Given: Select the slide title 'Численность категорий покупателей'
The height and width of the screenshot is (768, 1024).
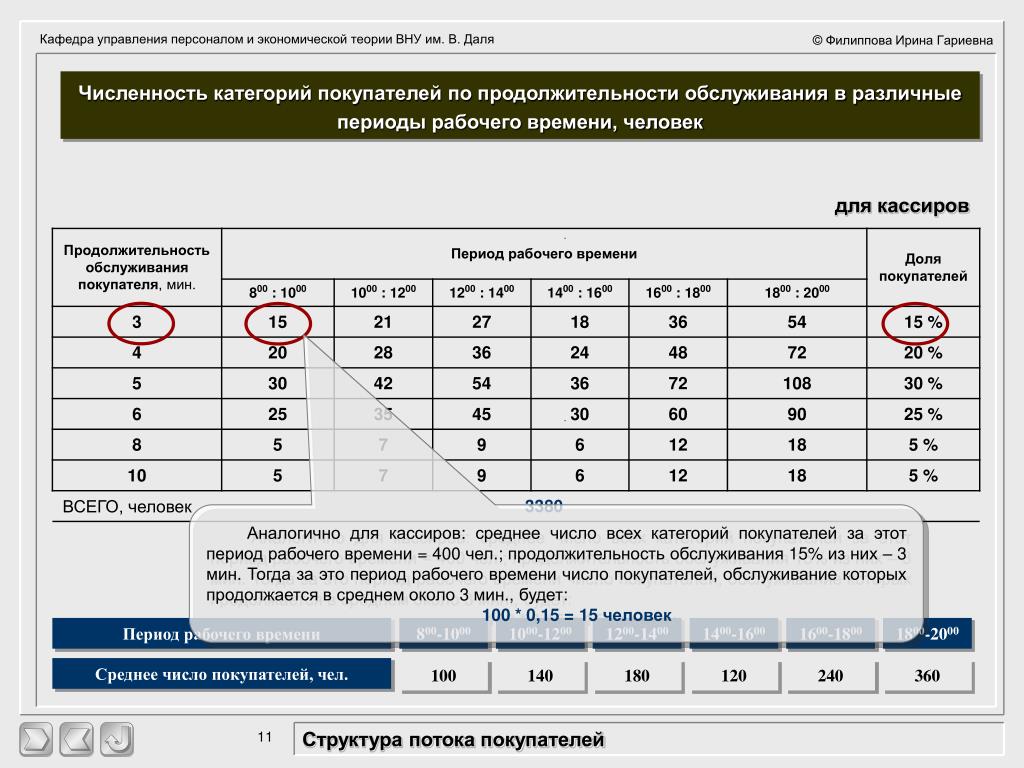Looking at the screenshot, I should [x=520, y=107].
